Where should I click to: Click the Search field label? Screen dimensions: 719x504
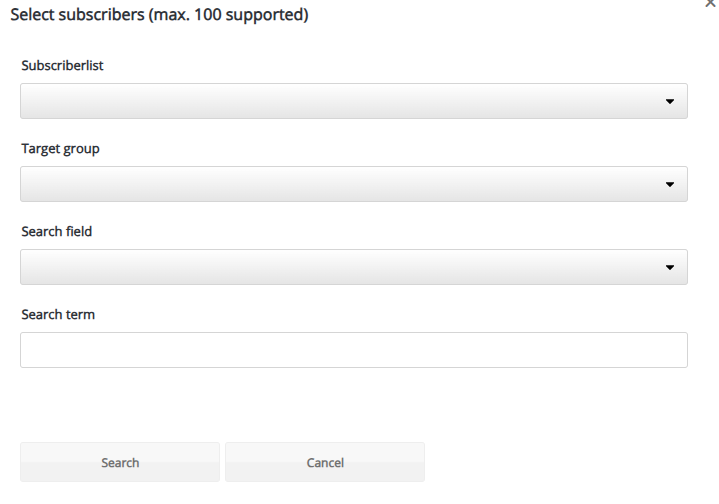[x=56, y=232]
